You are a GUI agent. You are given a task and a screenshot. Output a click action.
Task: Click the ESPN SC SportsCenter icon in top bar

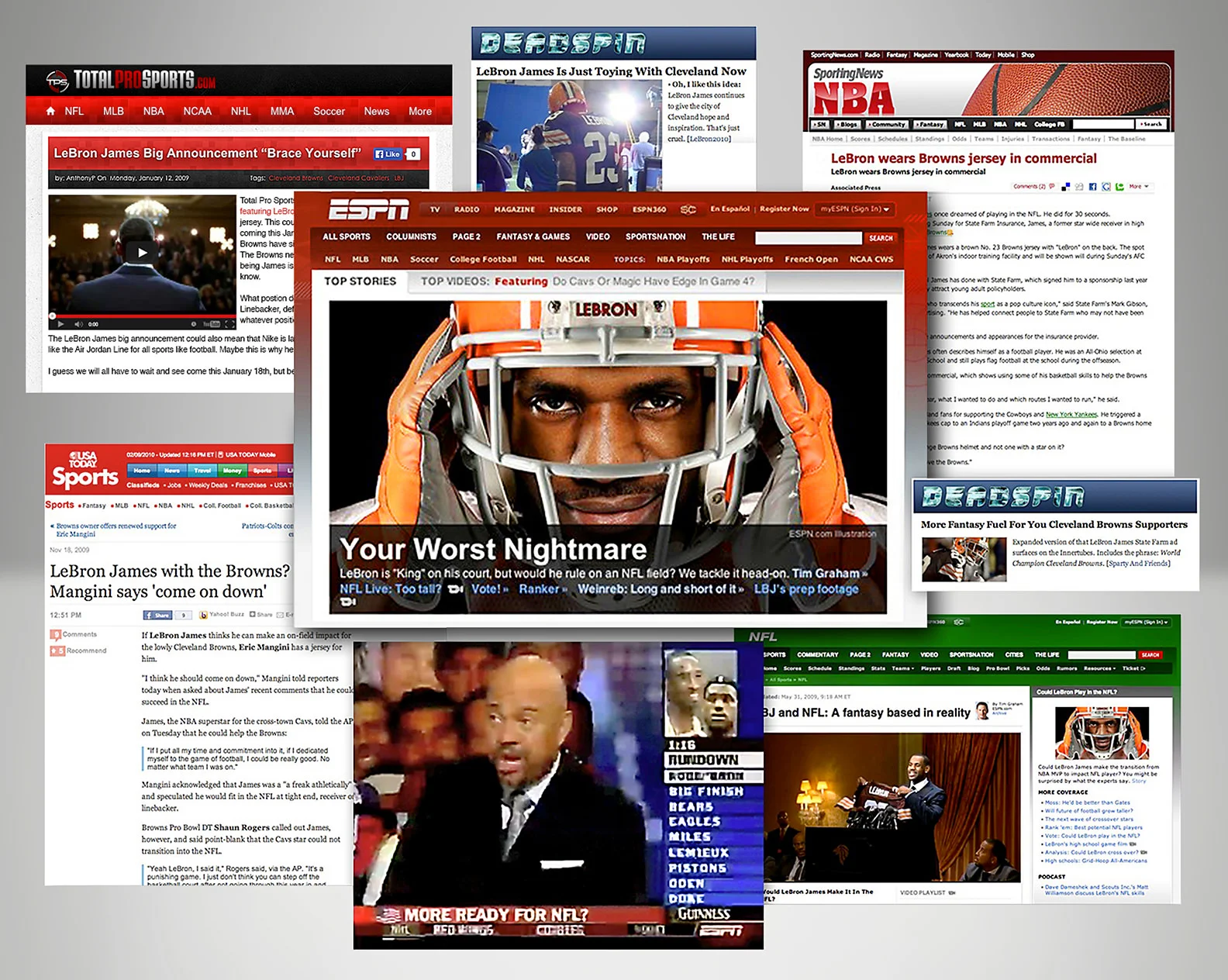pos(688,209)
